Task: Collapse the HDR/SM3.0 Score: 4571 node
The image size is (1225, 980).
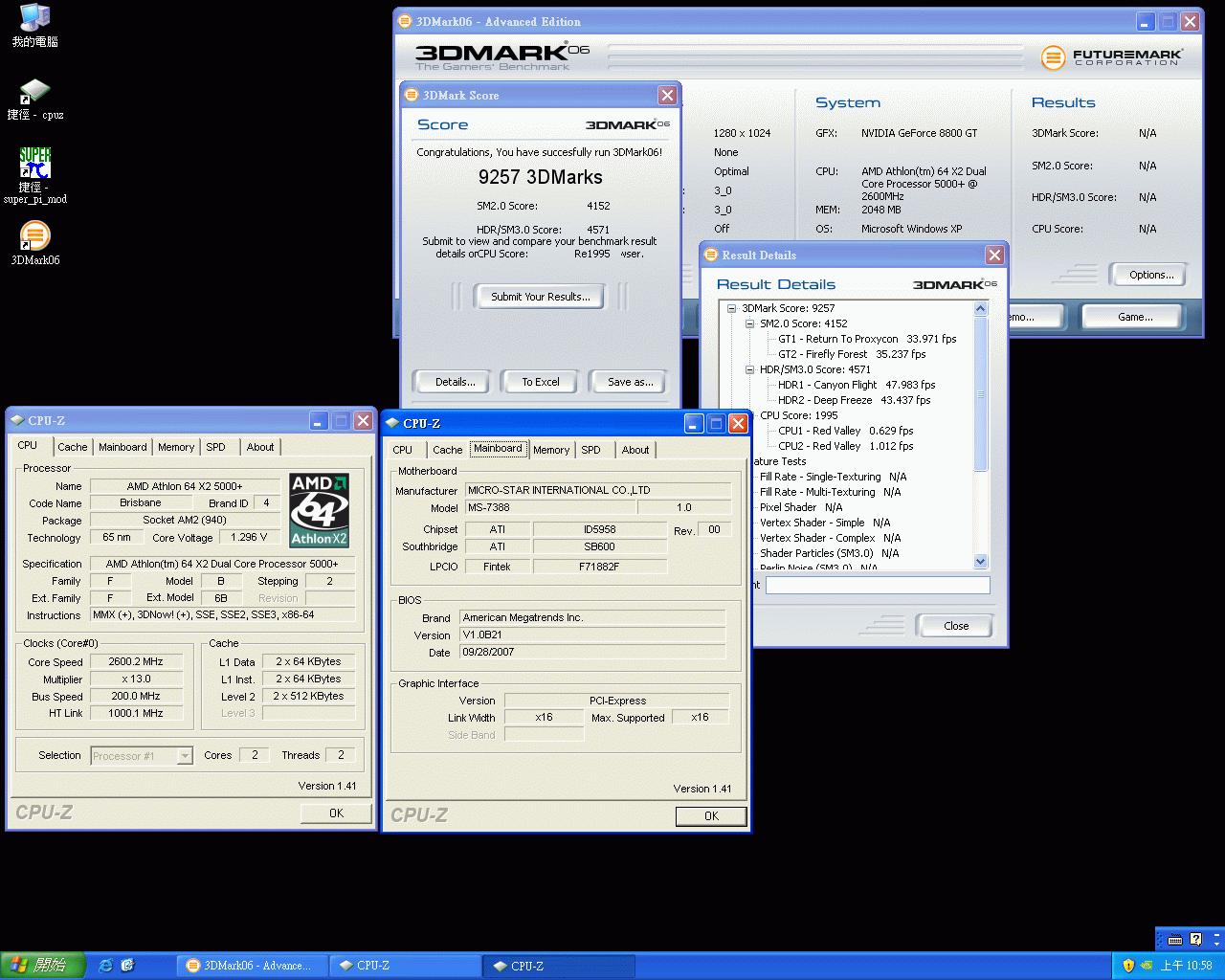Action: click(x=749, y=369)
